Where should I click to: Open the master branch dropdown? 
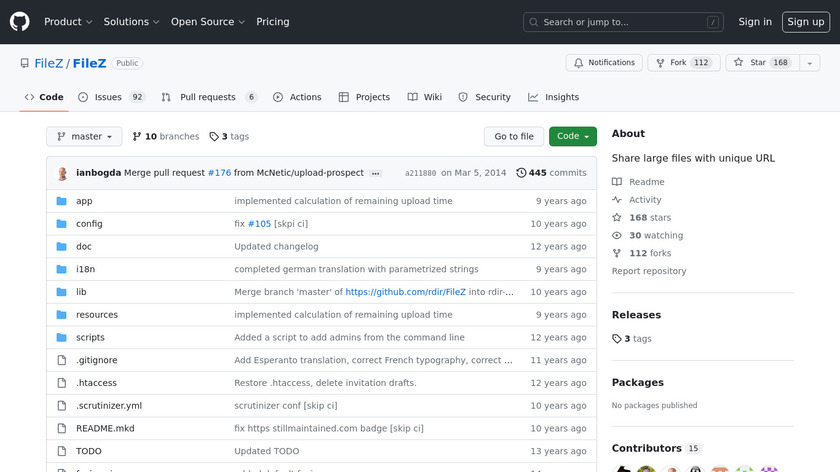click(85, 137)
